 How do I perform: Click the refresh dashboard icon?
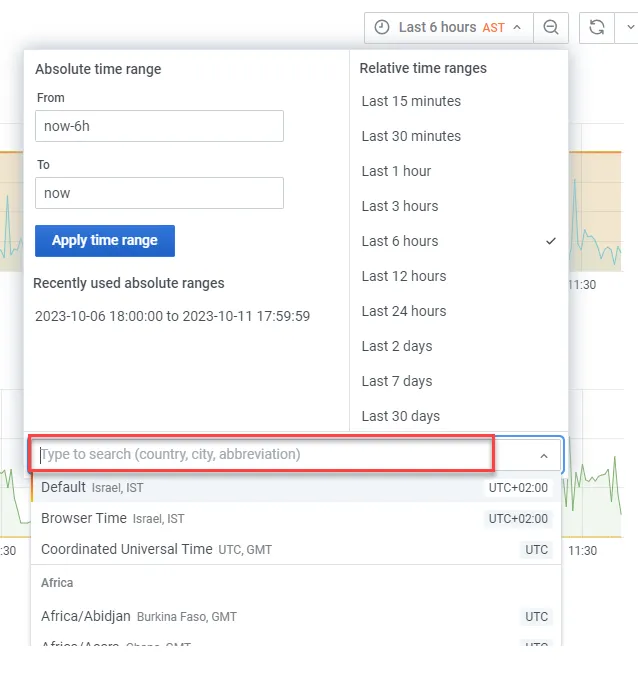pyautogui.click(x=596, y=28)
